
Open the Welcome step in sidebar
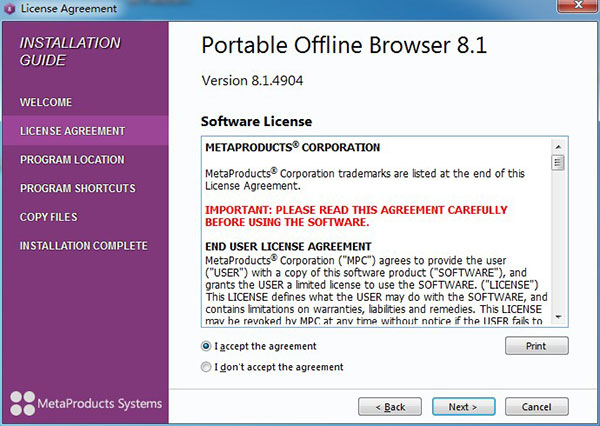(x=46, y=102)
